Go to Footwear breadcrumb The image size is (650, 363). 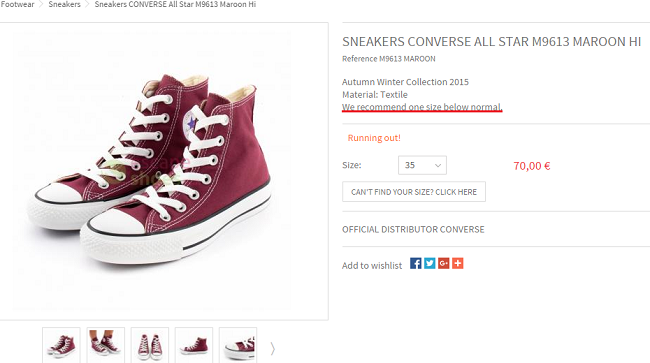(17, 4)
